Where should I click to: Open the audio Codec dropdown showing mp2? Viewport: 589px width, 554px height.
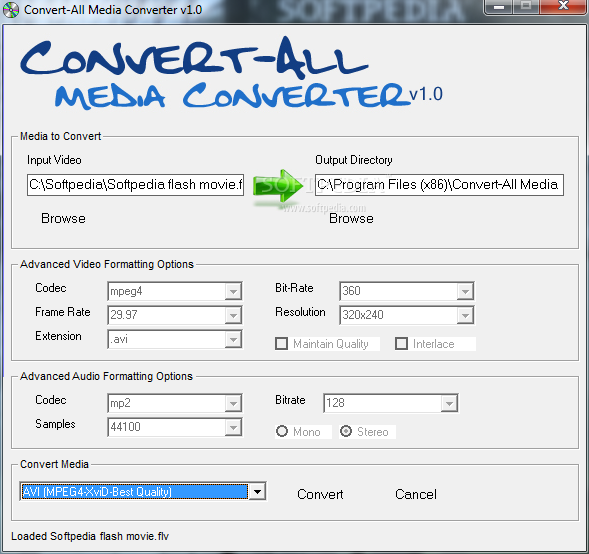(175, 403)
